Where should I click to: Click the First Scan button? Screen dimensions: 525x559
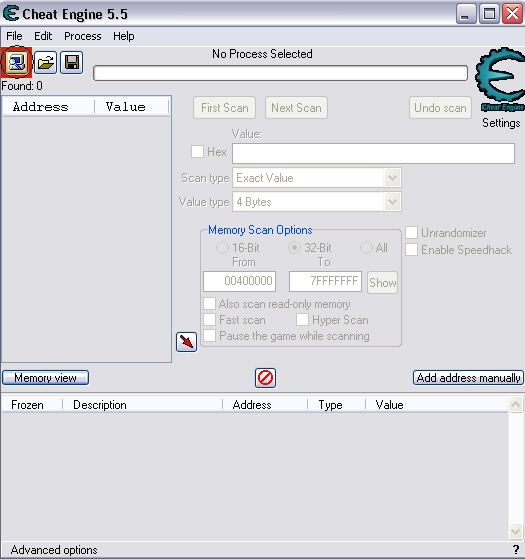coord(225,108)
